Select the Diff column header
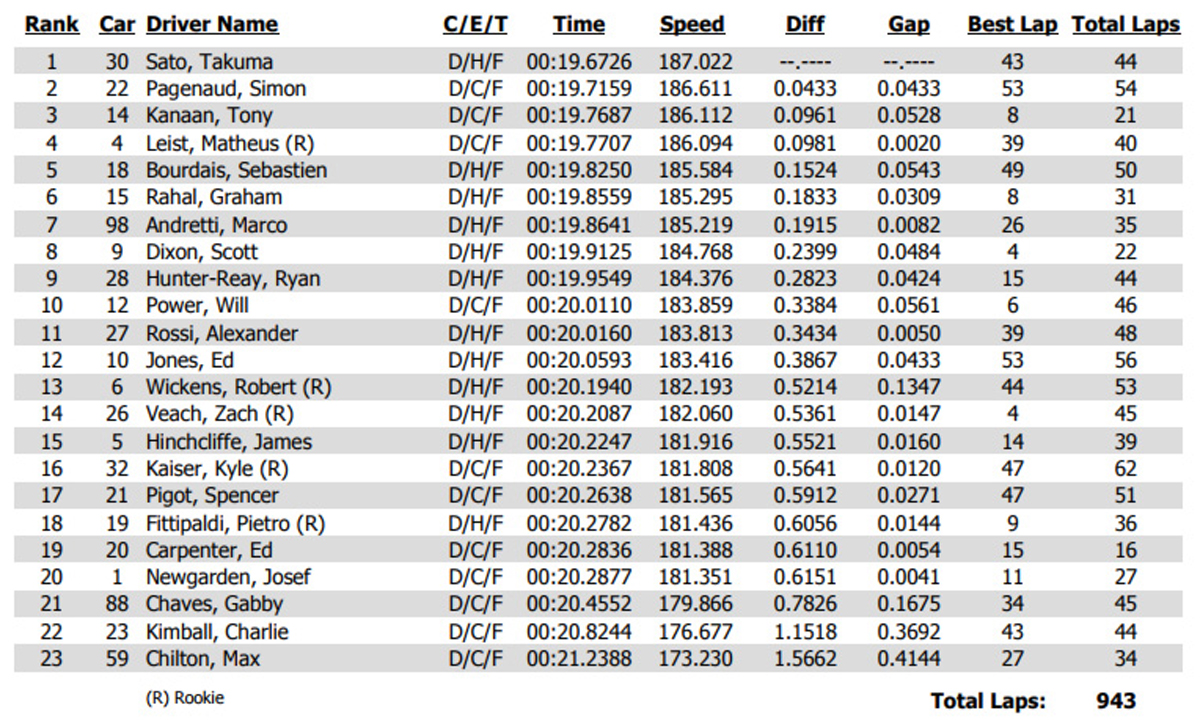The height and width of the screenshot is (724, 1200). coord(805,25)
